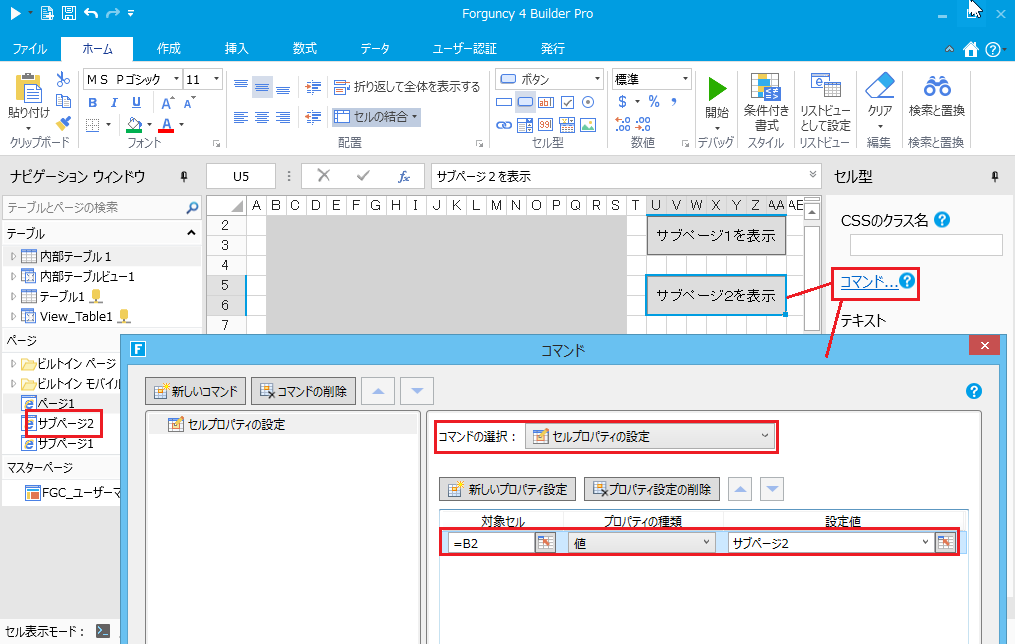
Task: Apply the red font color A
Action: point(166,124)
